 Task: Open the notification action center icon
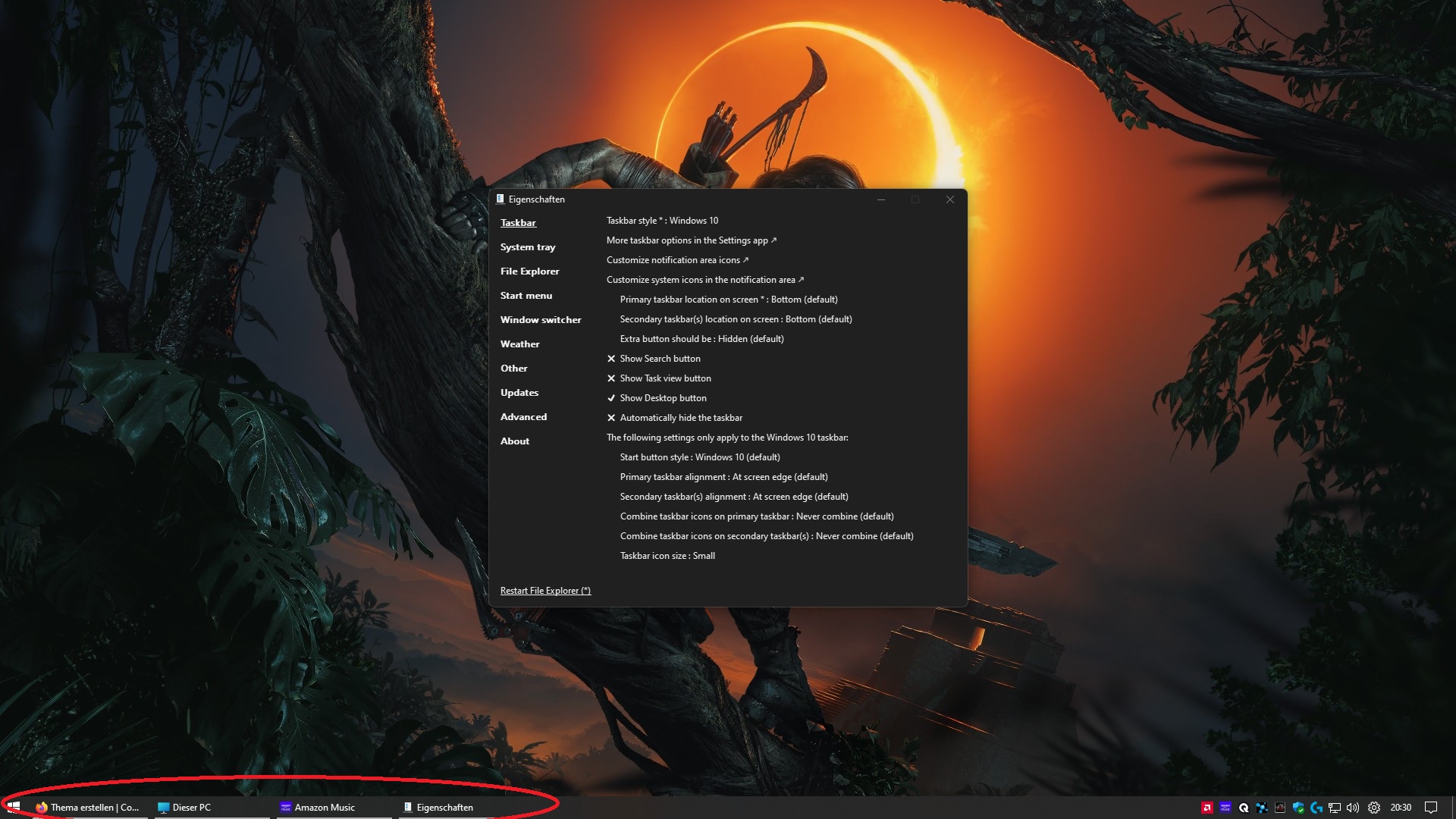pos(1431,807)
